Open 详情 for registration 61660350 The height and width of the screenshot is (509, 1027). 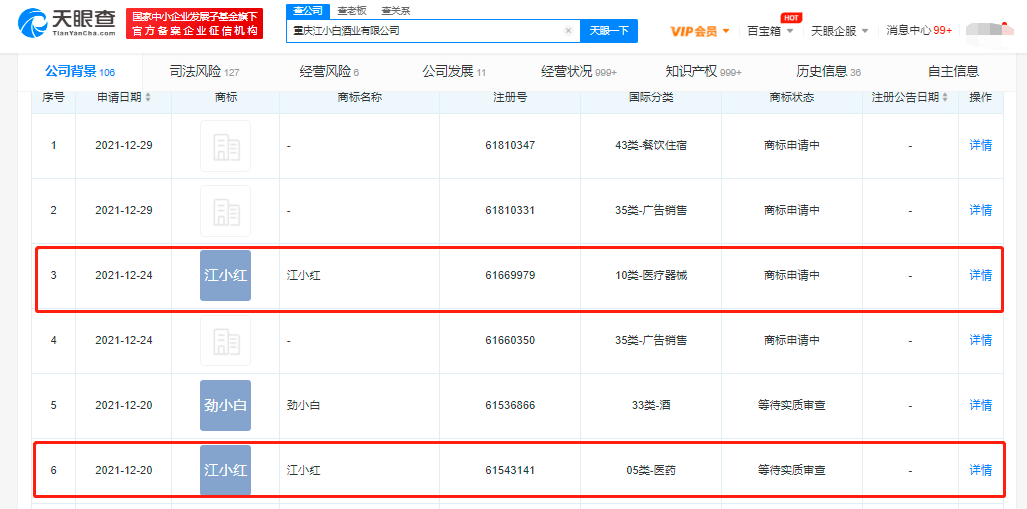click(x=980, y=340)
